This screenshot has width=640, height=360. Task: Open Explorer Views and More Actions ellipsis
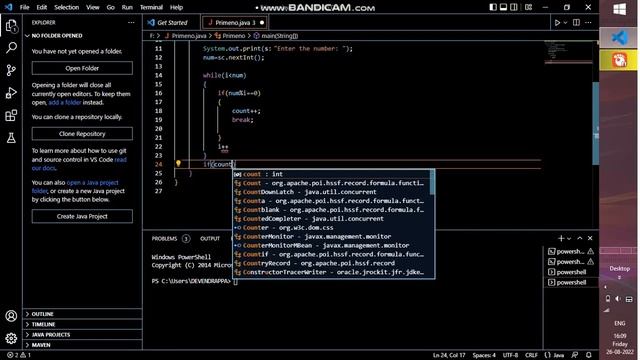131,22
